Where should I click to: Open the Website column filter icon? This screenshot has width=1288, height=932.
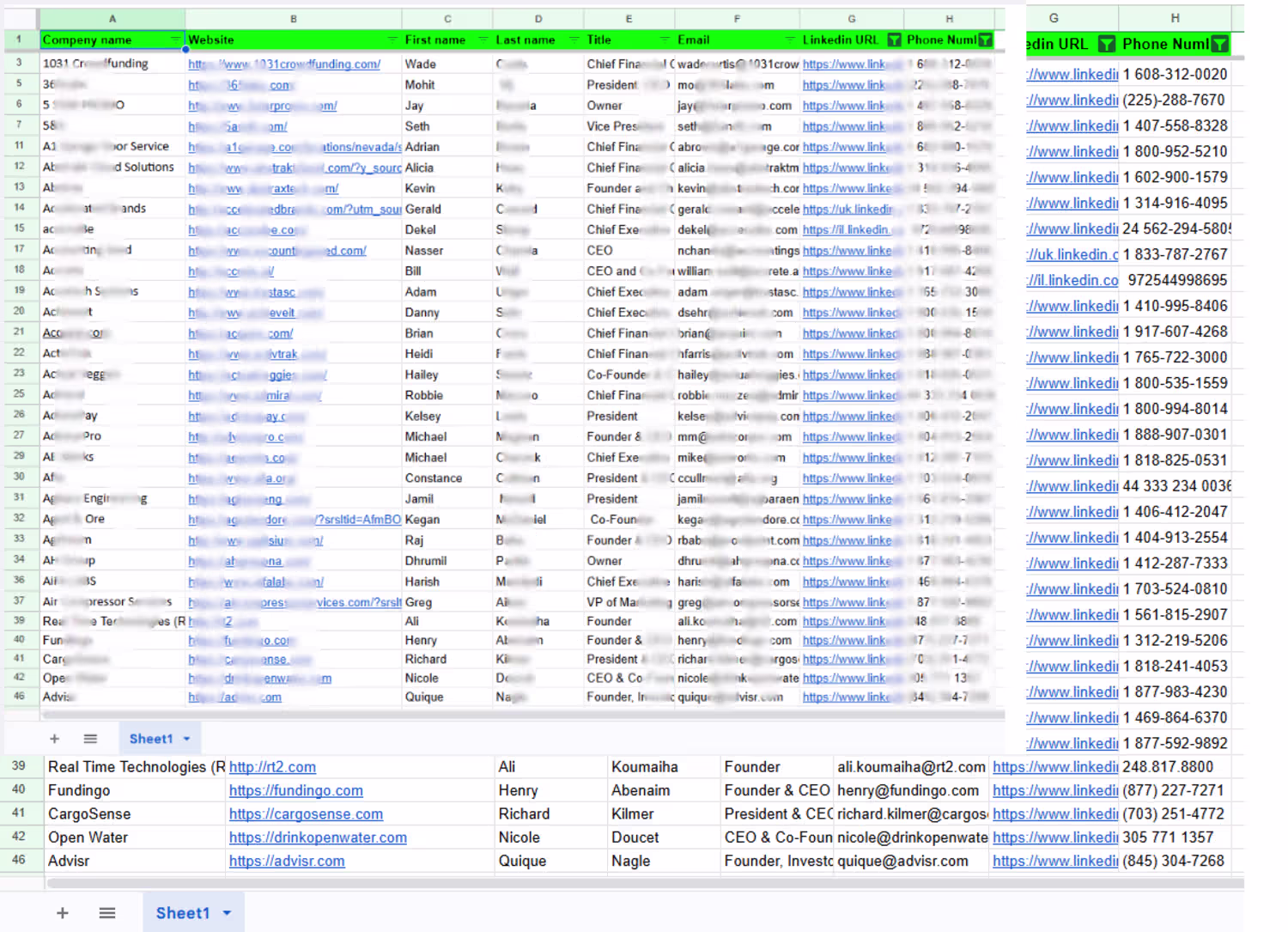pos(392,40)
